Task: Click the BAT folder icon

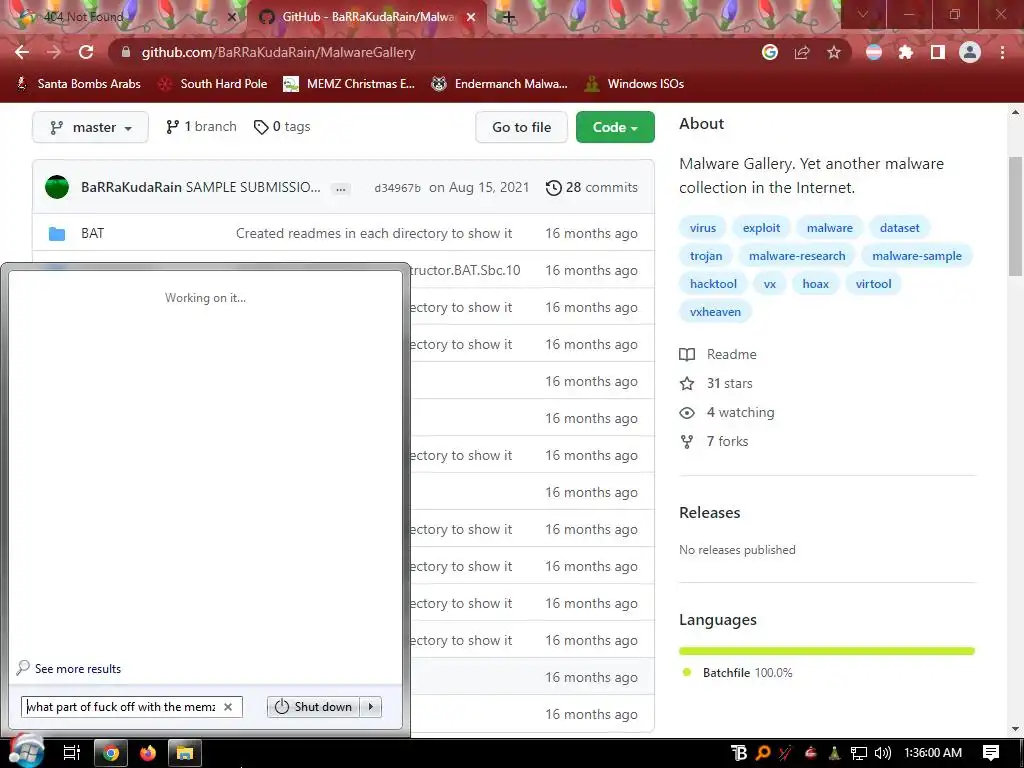Action: 57,233
